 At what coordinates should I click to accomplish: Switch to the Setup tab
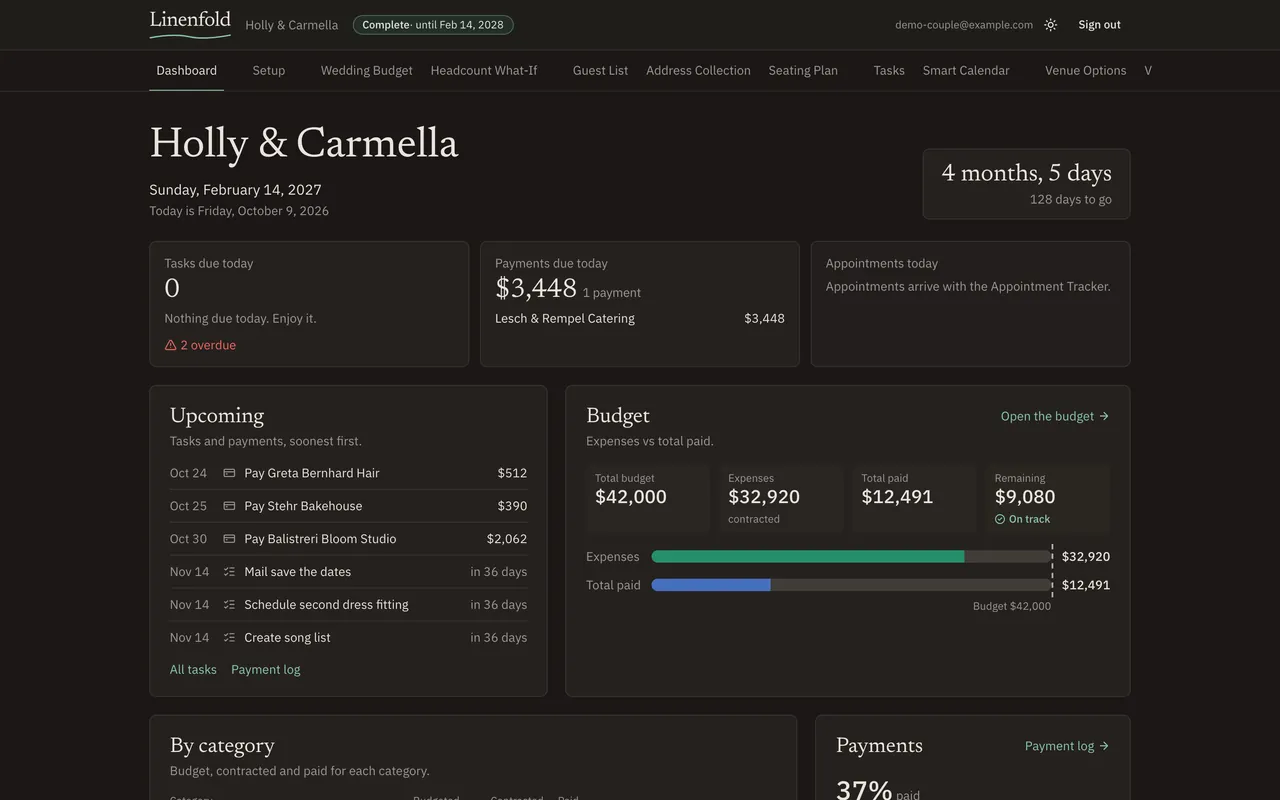(x=269, y=70)
